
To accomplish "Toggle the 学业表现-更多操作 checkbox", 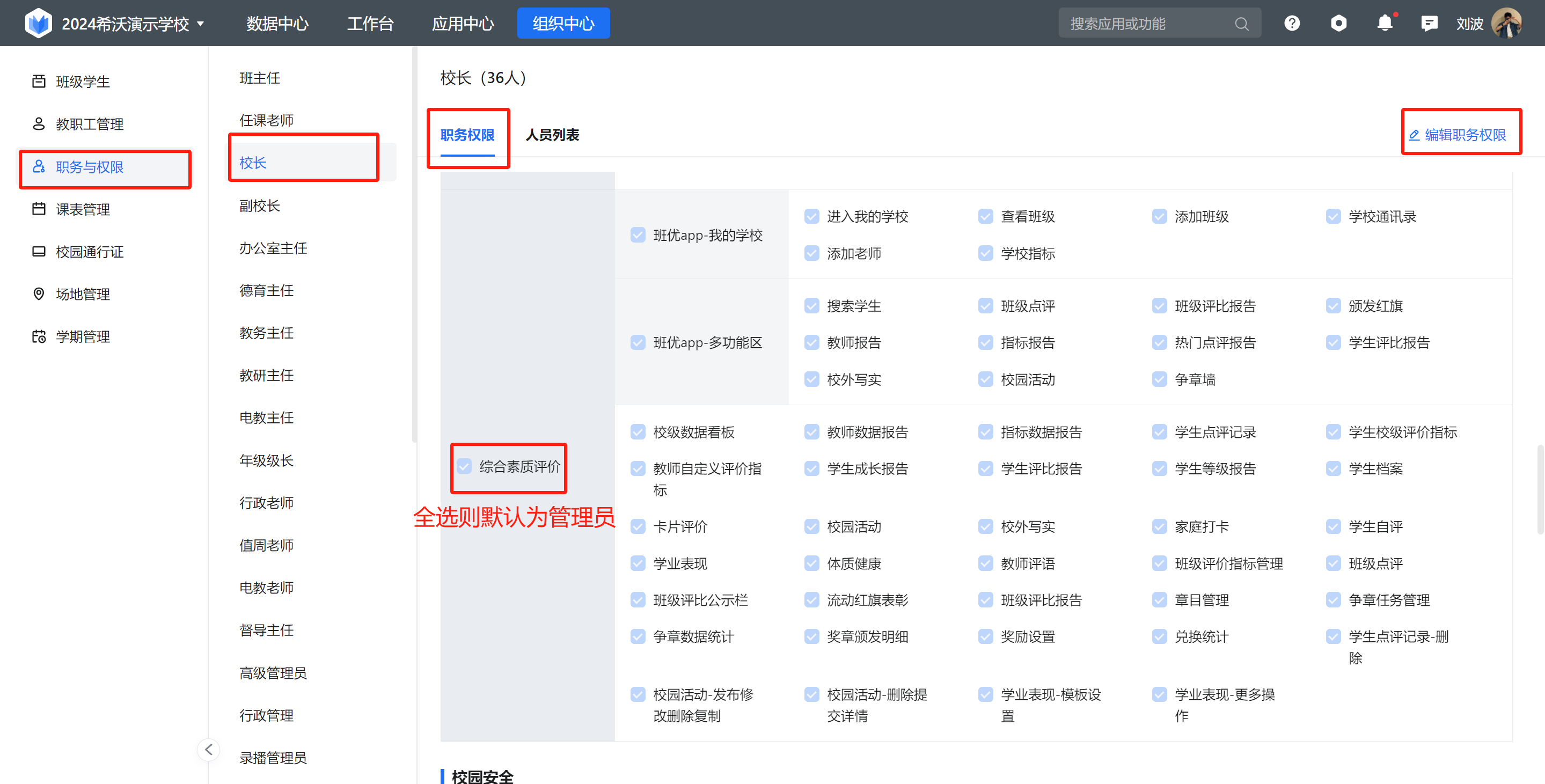I will [x=1159, y=694].
